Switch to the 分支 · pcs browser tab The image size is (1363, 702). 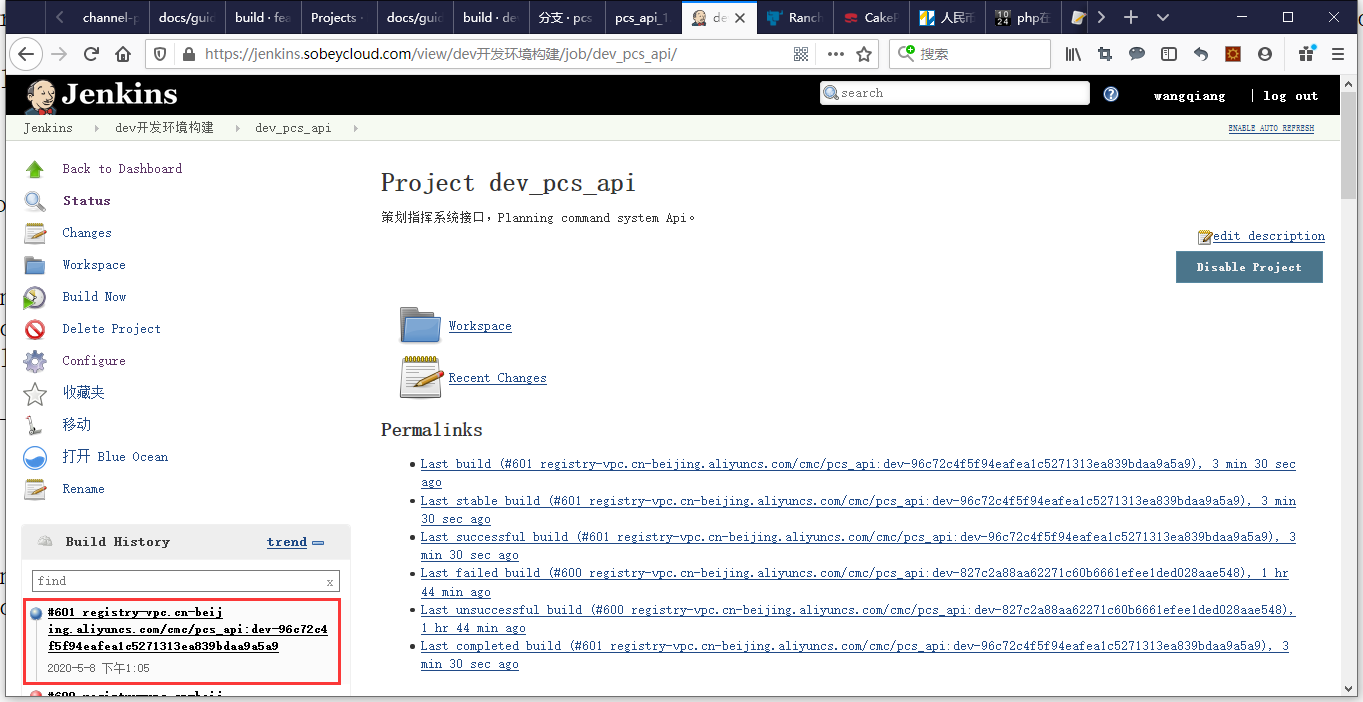pos(566,17)
